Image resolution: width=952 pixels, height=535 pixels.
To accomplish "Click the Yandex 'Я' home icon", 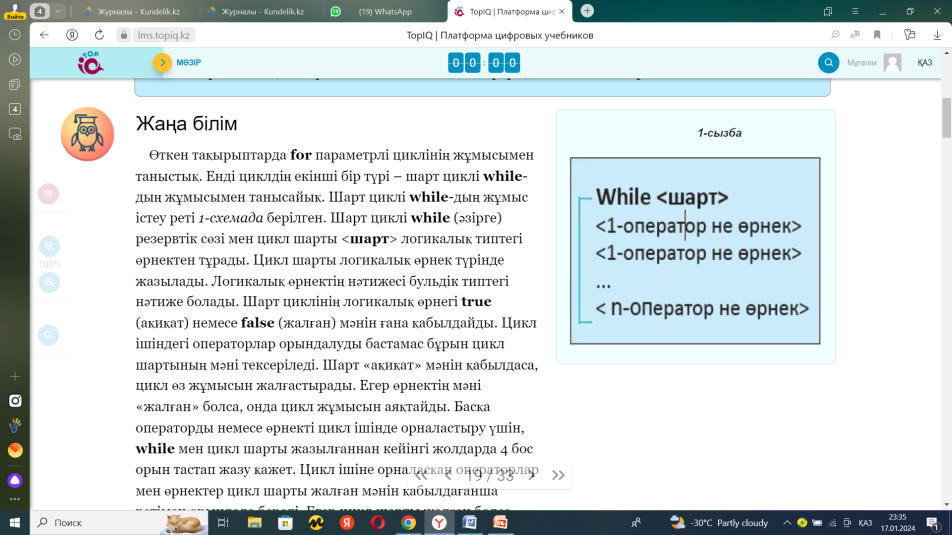I will [72, 35].
